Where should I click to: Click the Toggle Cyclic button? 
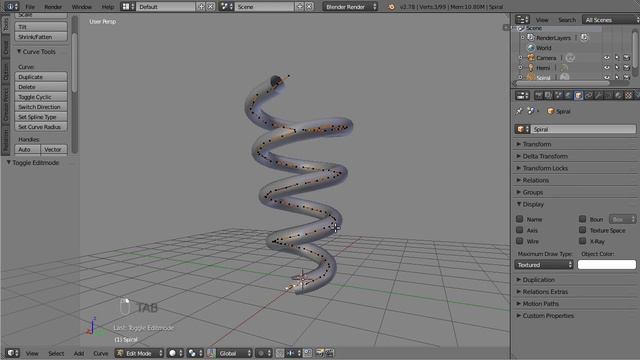click(x=41, y=97)
